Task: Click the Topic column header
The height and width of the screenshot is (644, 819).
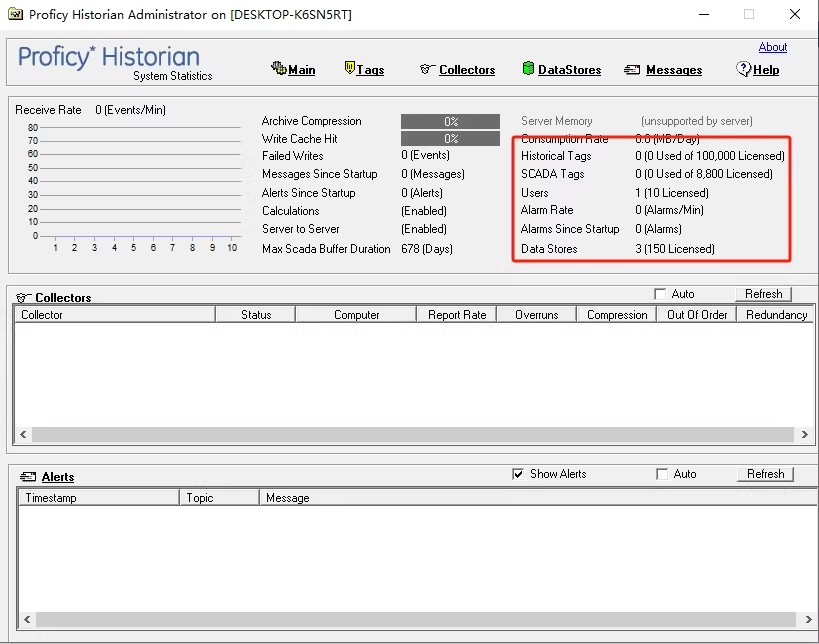Action: pos(219,498)
